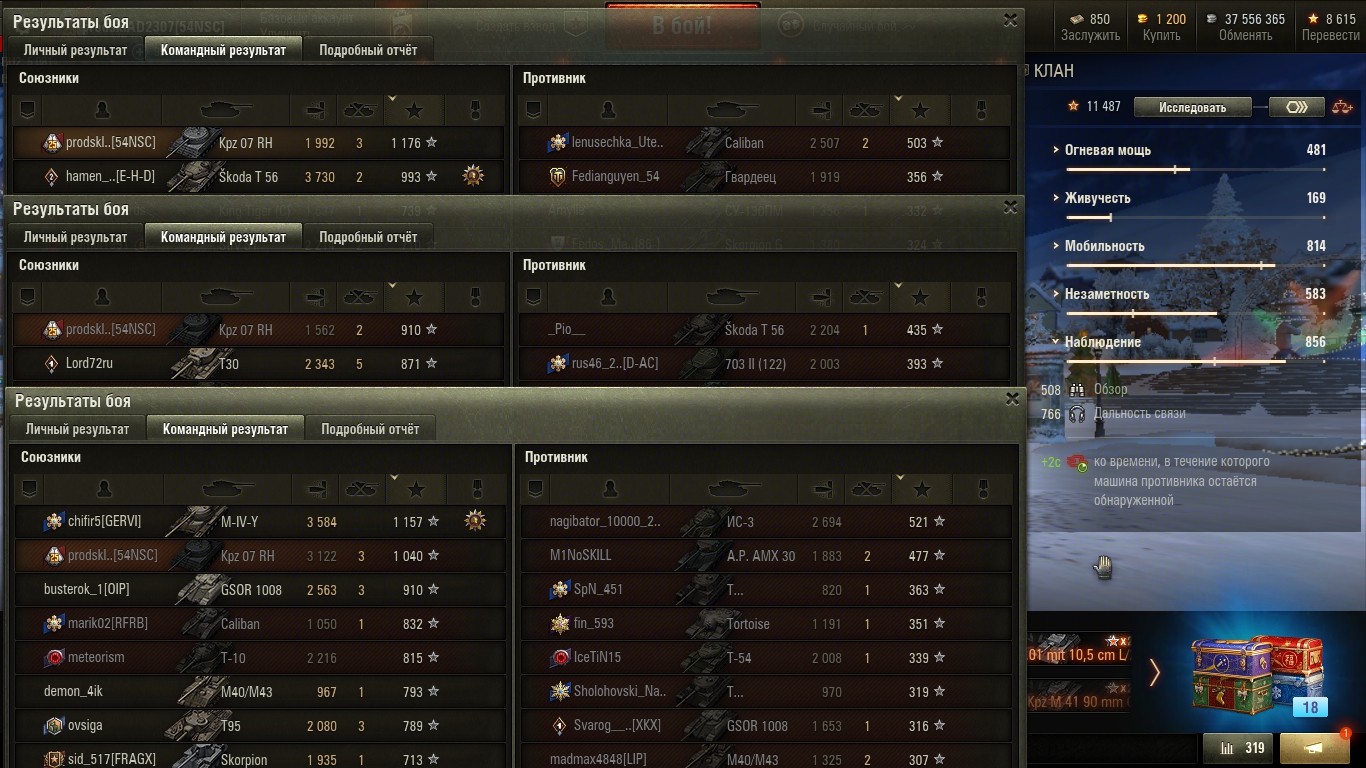1366x768 pixels.
Task: Click the Исследовать research button
Action: 1192,107
